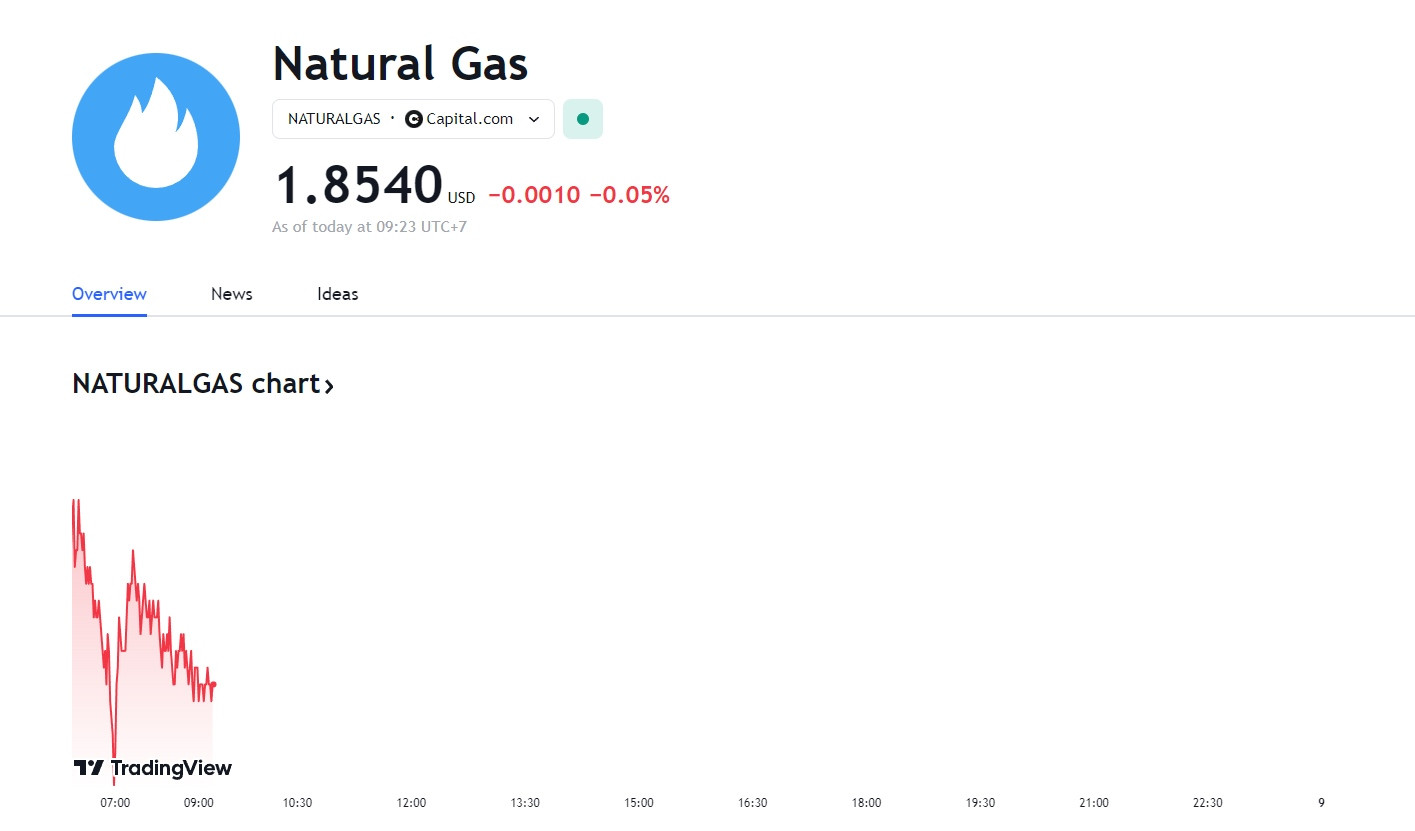Click the lowest dip on the red chart line
The image size is (1415, 831).
[x=114, y=778]
